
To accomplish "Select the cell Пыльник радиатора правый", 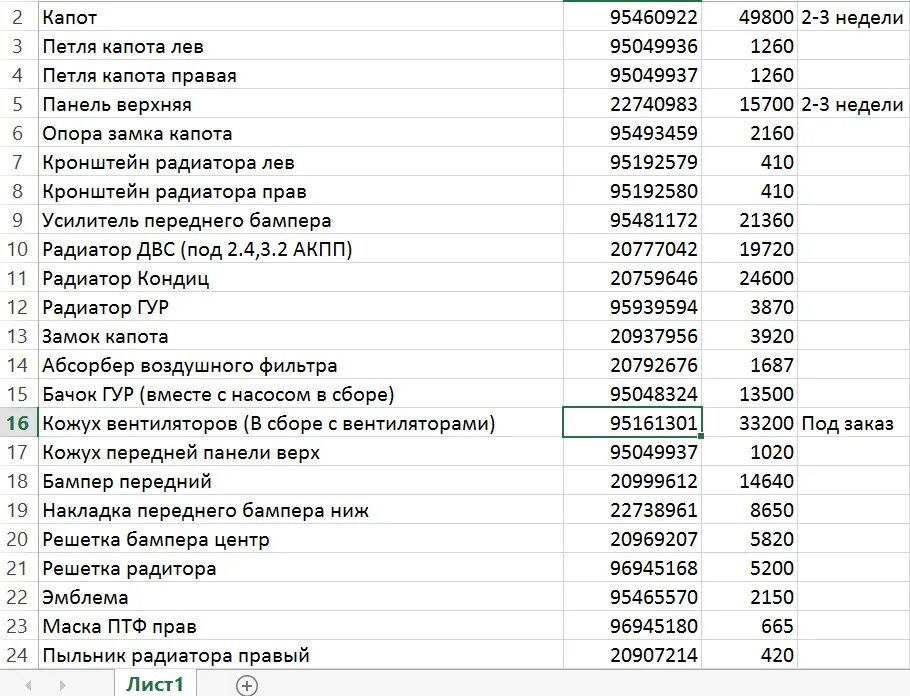I will (301, 655).
